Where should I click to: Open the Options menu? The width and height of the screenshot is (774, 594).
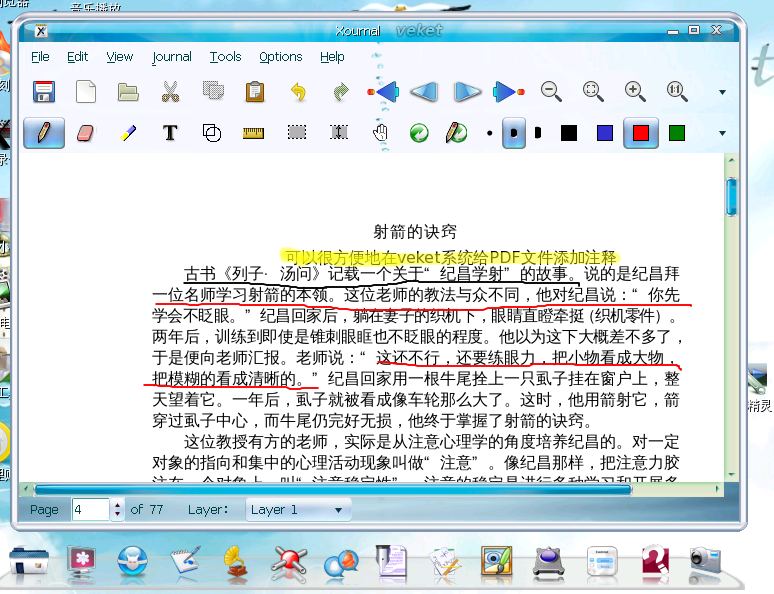point(280,57)
